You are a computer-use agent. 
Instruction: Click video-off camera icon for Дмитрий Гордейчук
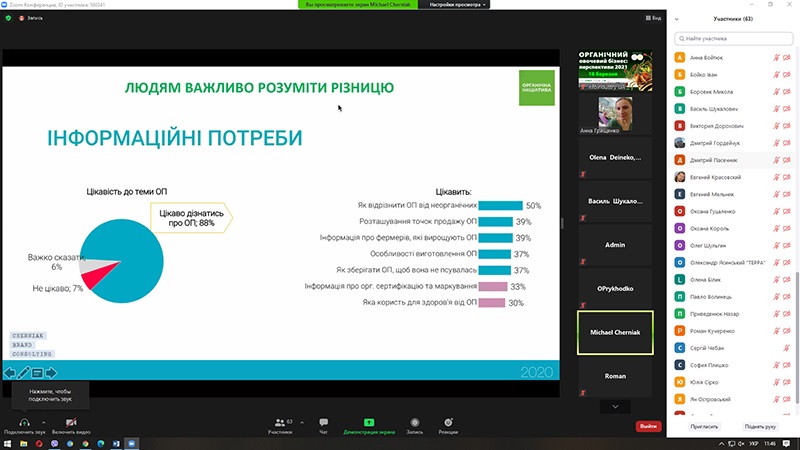point(787,143)
